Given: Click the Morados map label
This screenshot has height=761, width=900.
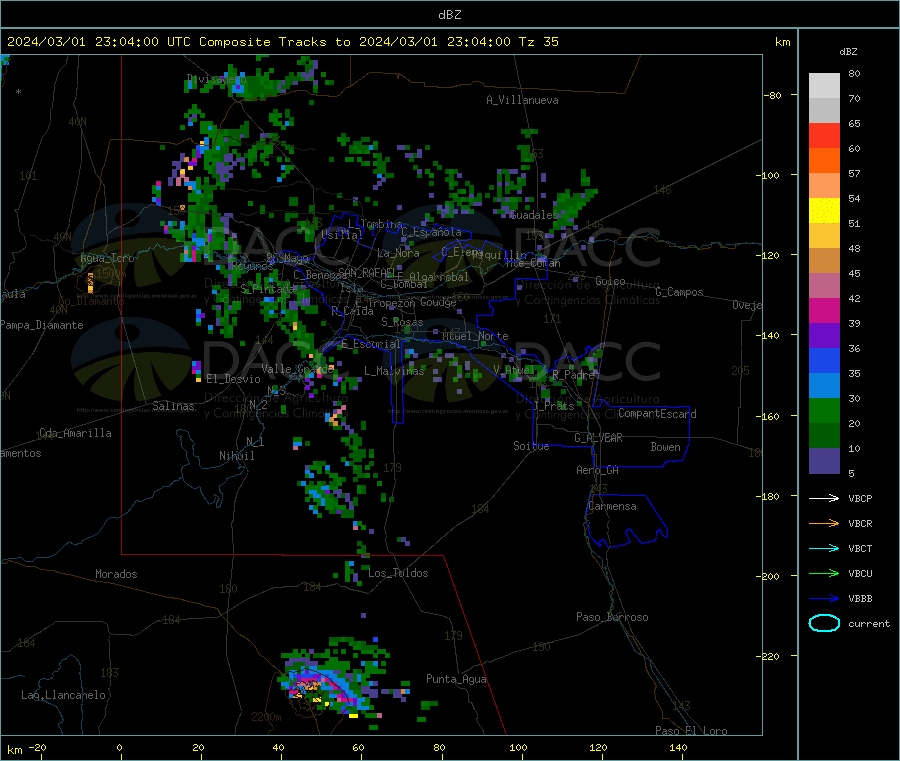Looking at the screenshot, I should (x=116, y=574).
